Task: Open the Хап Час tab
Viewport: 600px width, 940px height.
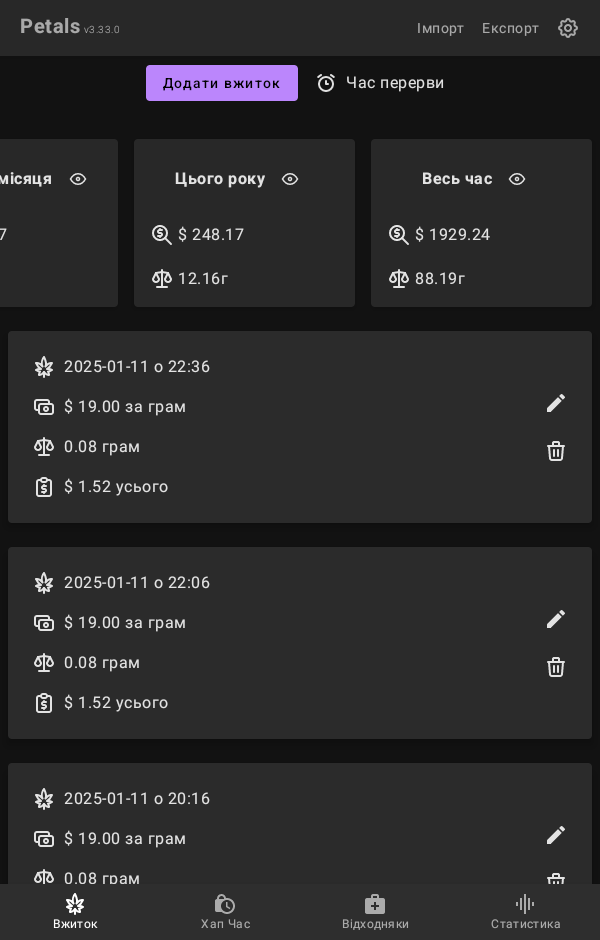Action: [x=225, y=911]
